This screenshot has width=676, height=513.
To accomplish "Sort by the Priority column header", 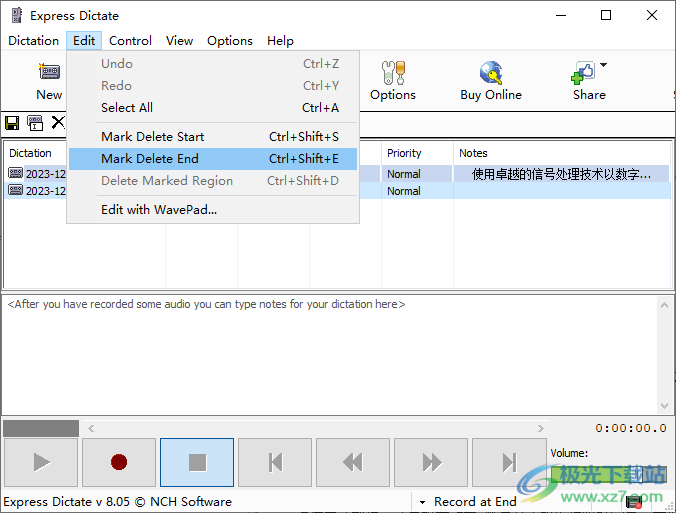I will pyautogui.click(x=417, y=153).
